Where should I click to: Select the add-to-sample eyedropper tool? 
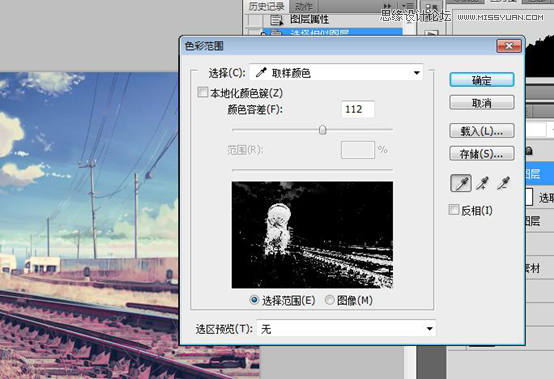[482, 183]
